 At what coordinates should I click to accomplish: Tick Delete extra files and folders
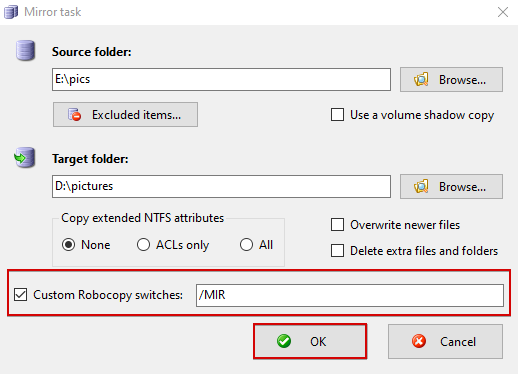coord(337,251)
